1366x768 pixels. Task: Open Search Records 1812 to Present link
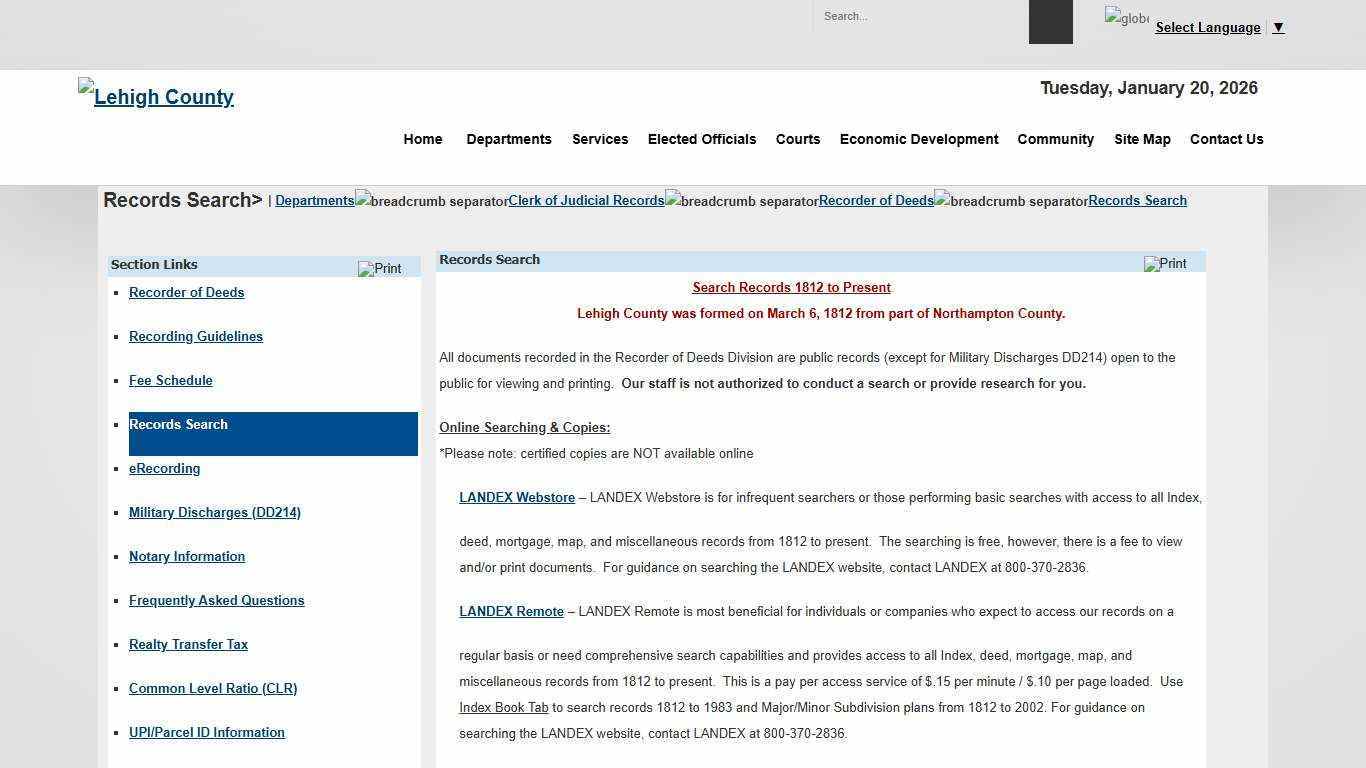[791, 287]
